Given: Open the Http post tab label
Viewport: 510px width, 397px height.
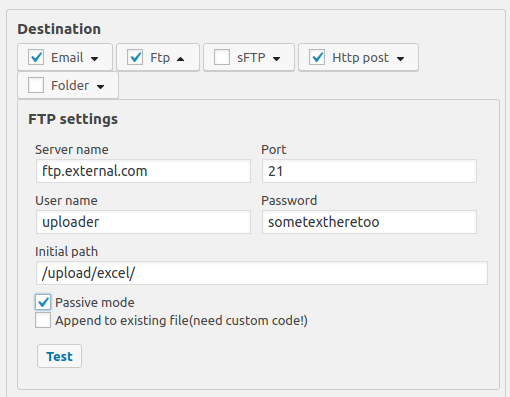Looking at the screenshot, I should point(360,58).
